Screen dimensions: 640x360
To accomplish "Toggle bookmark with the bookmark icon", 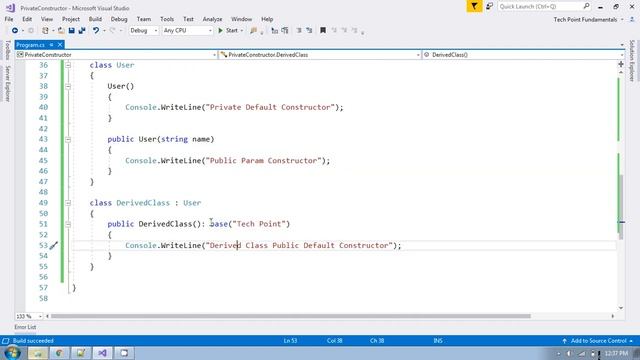I will click(323, 30).
